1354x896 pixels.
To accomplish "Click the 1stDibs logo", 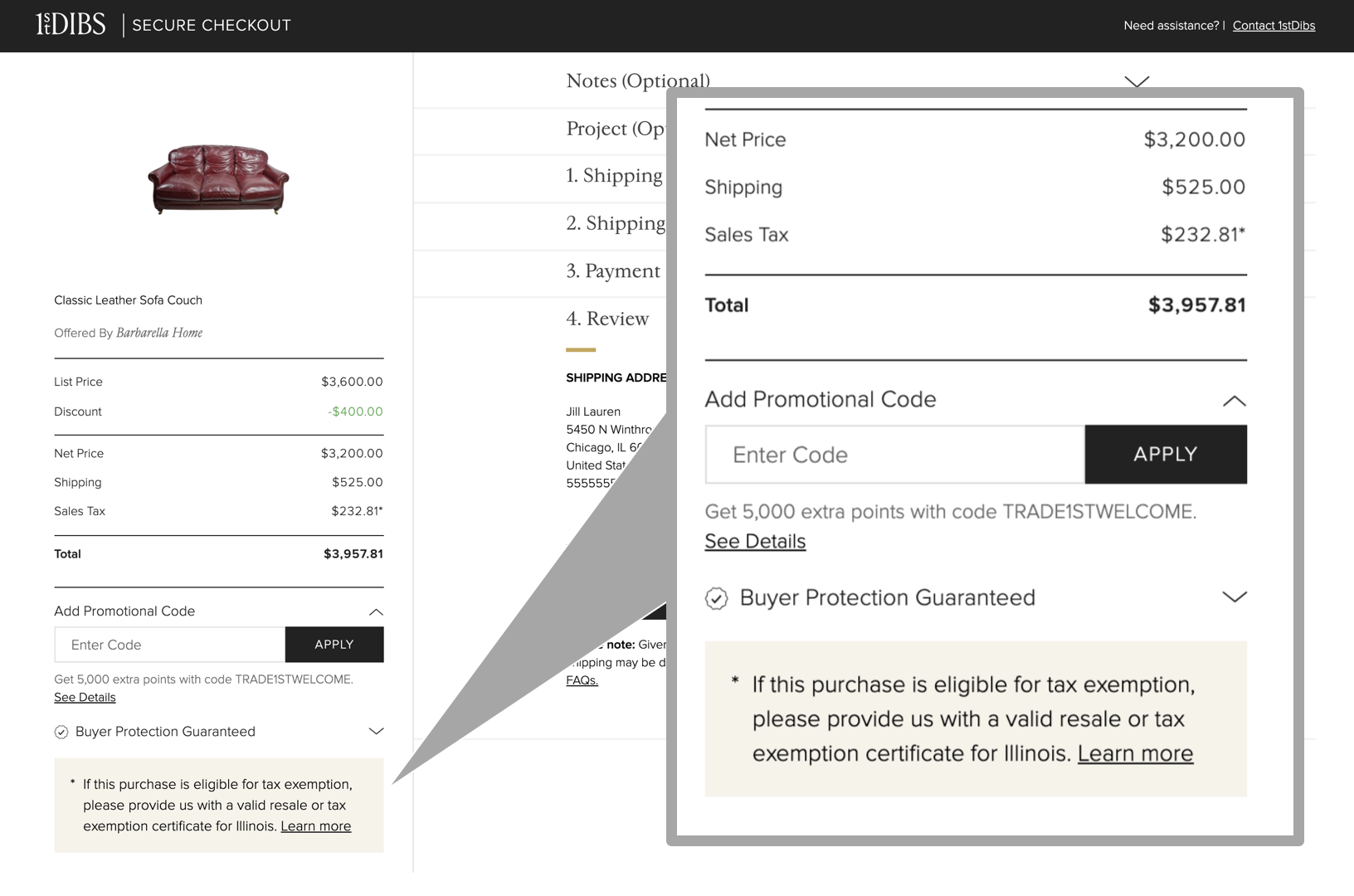I will pyautogui.click(x=71, y=23).
